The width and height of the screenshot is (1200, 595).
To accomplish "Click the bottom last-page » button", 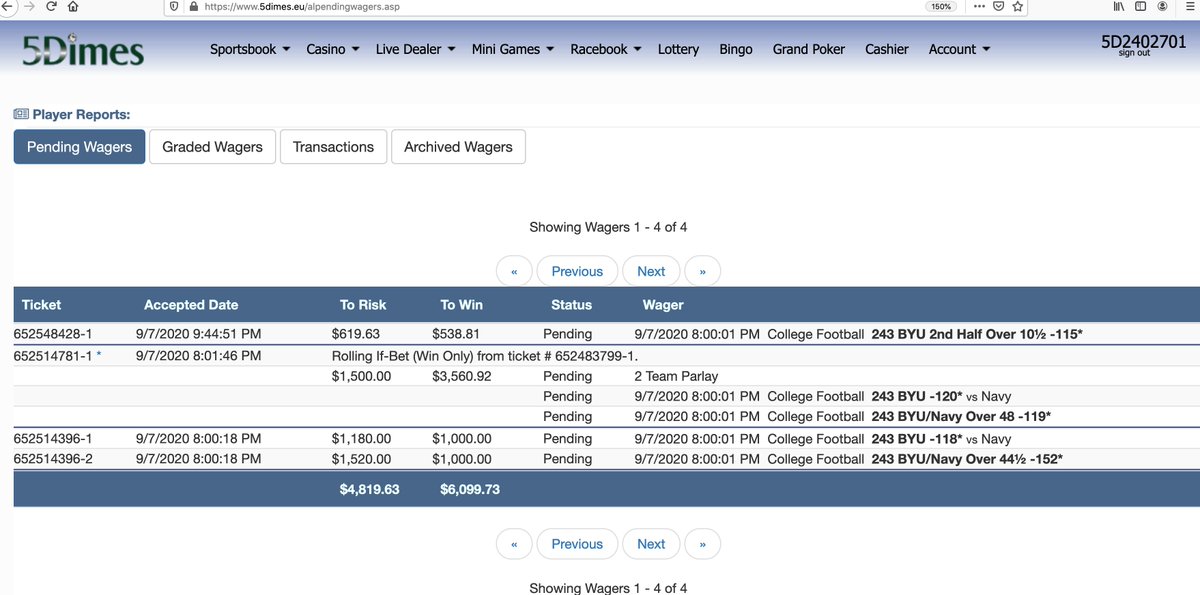I will (x=702, y=544).
